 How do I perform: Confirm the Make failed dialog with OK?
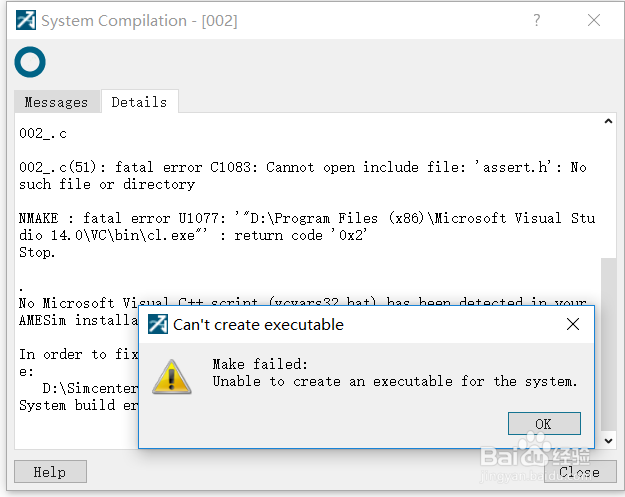click(x=543, y=424)
